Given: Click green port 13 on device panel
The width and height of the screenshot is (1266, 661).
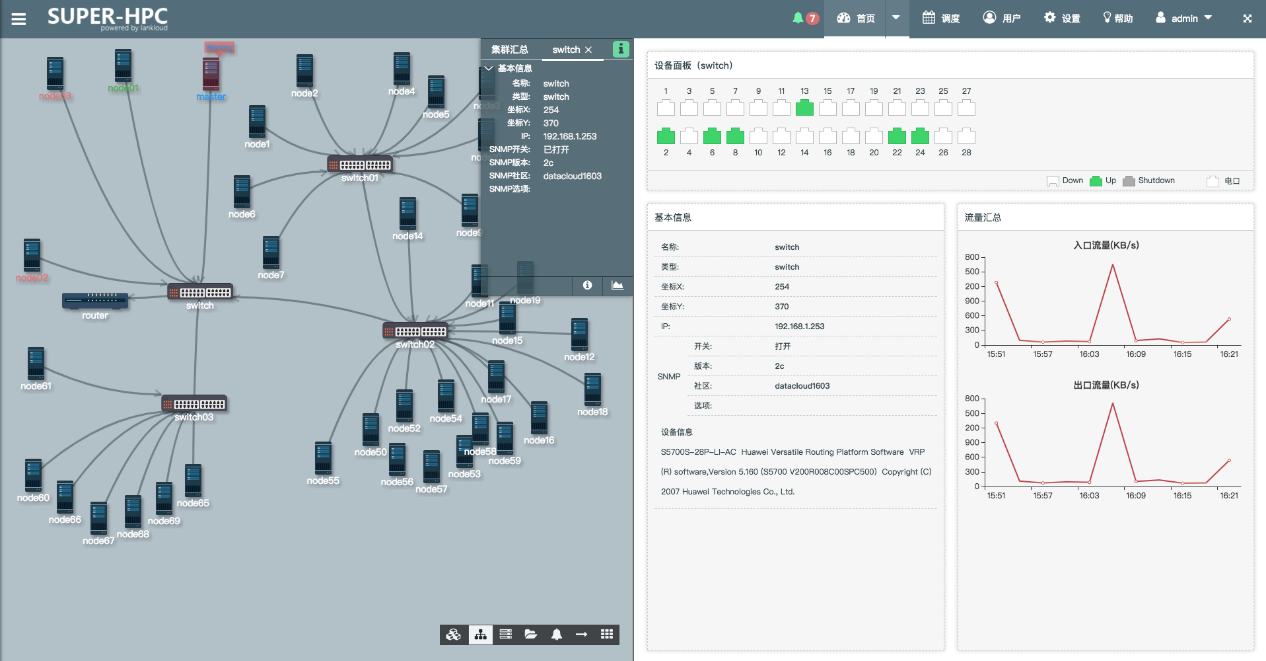Looking at the screenshot, I should pyautogui.click(x=804, y=108).
